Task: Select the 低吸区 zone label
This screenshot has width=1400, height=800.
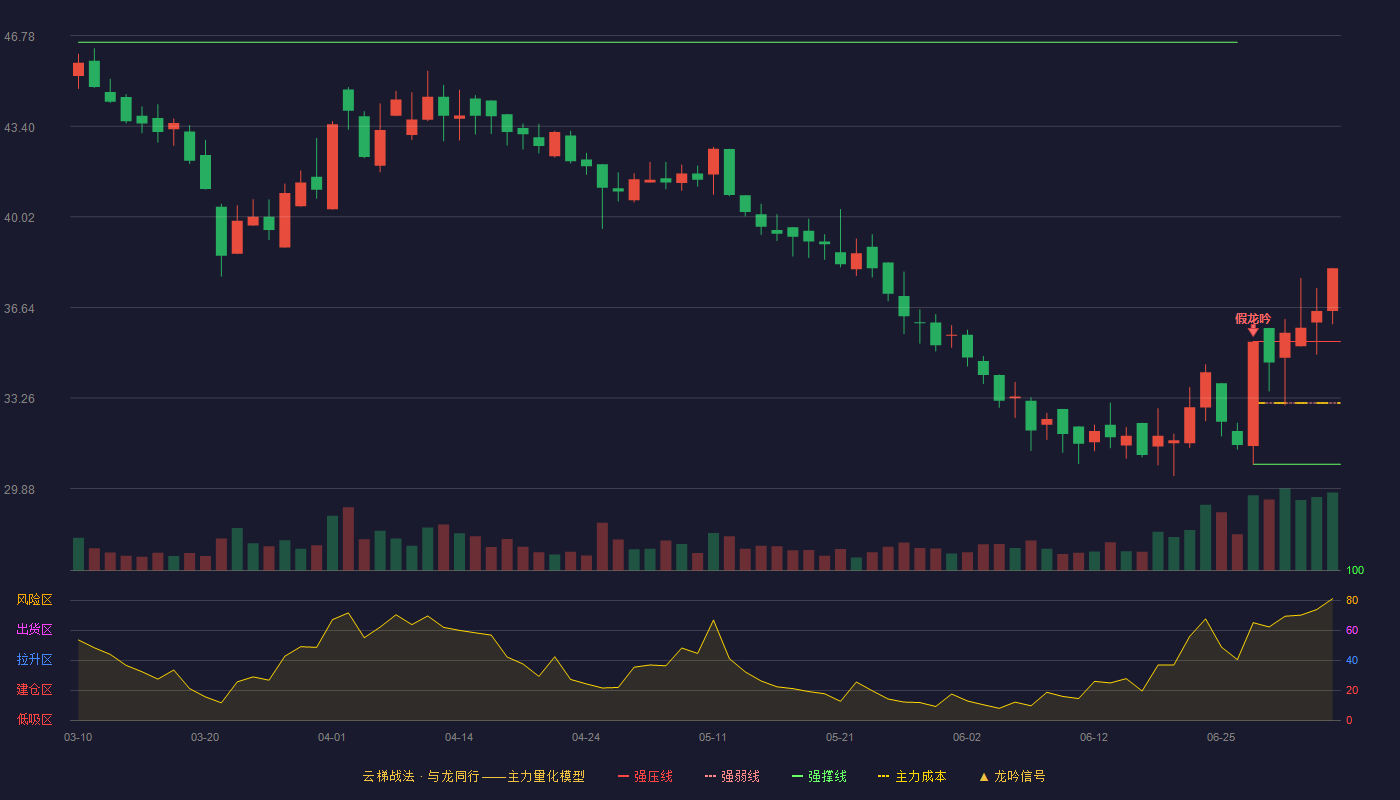Action: 34,720
